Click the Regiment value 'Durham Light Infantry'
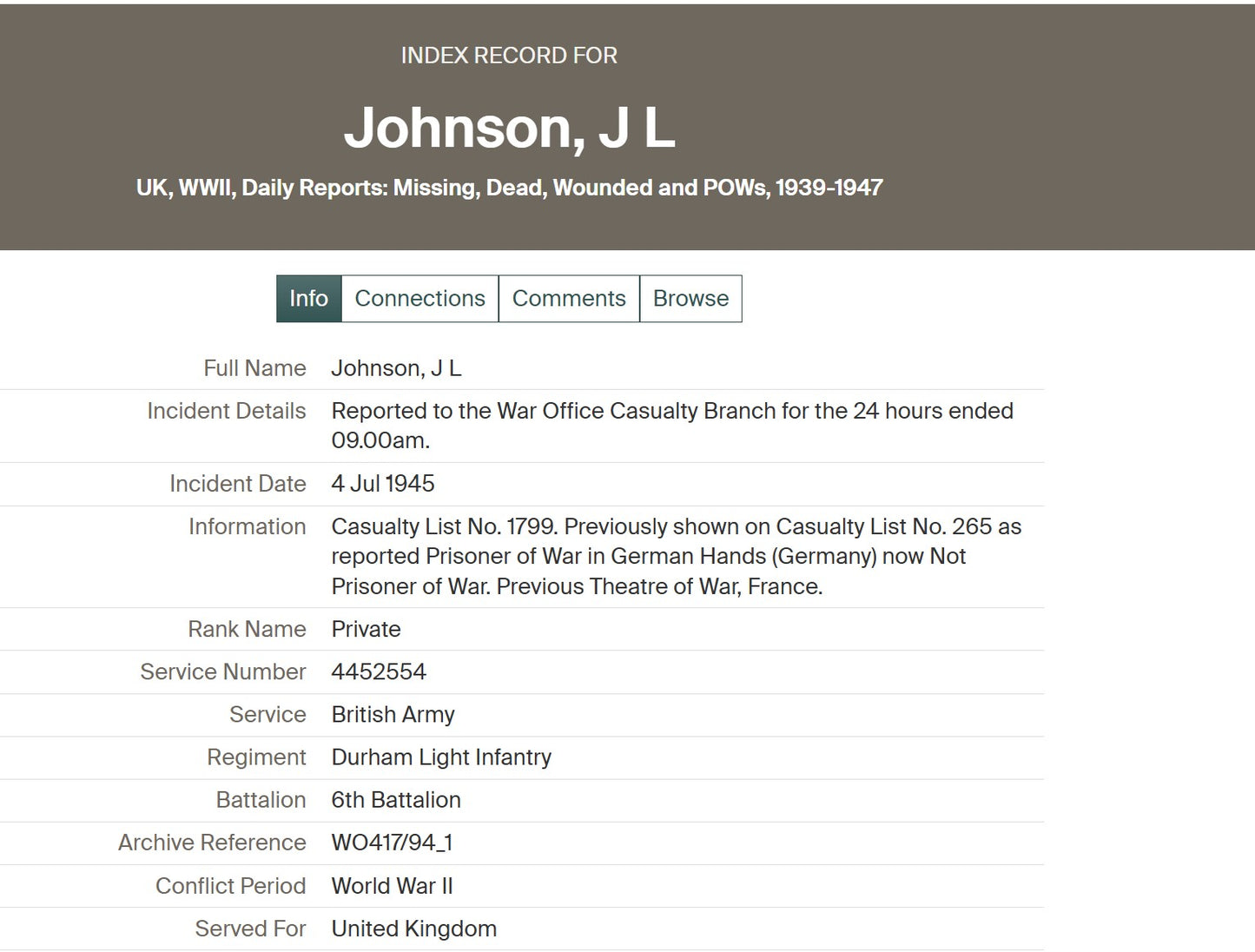 [441, 757]
